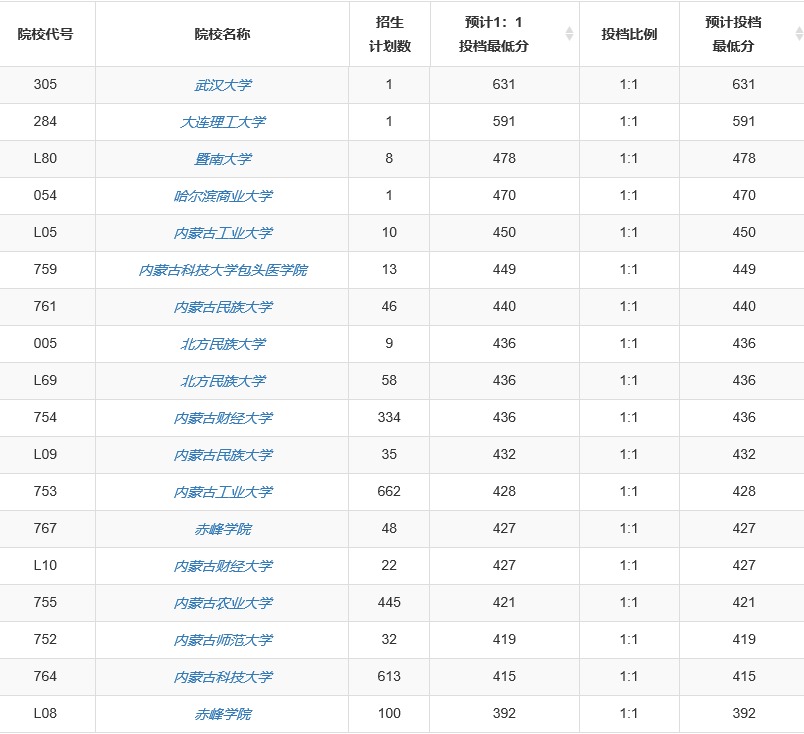
Task: Select 内蒙古民族大学 link in row 761
Action: pyautogui.click(x=222, y=307)
